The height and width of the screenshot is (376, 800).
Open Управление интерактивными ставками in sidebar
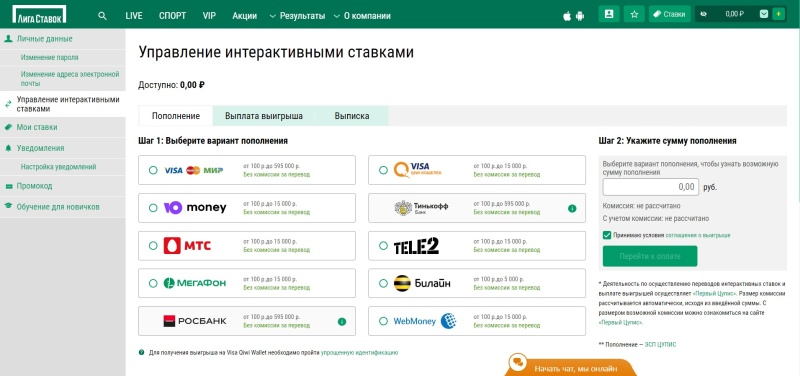tap(62, 104)
